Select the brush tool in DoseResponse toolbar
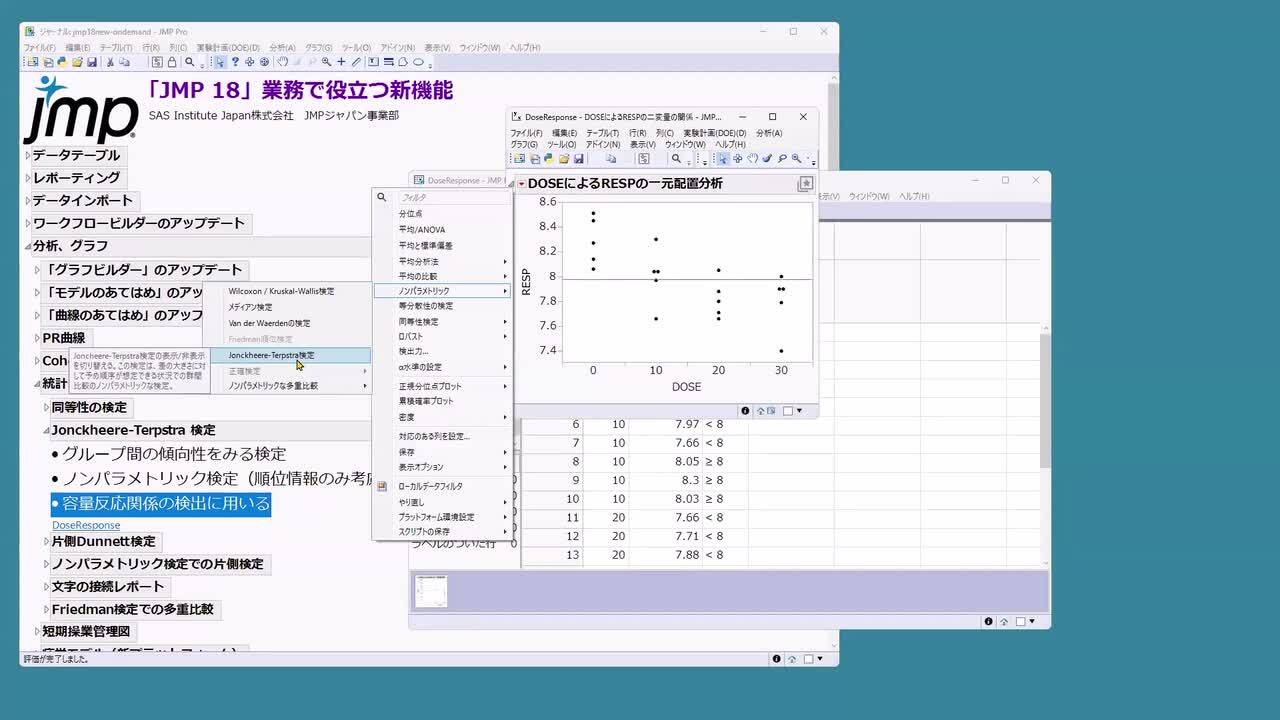 (x=767, y=159)
